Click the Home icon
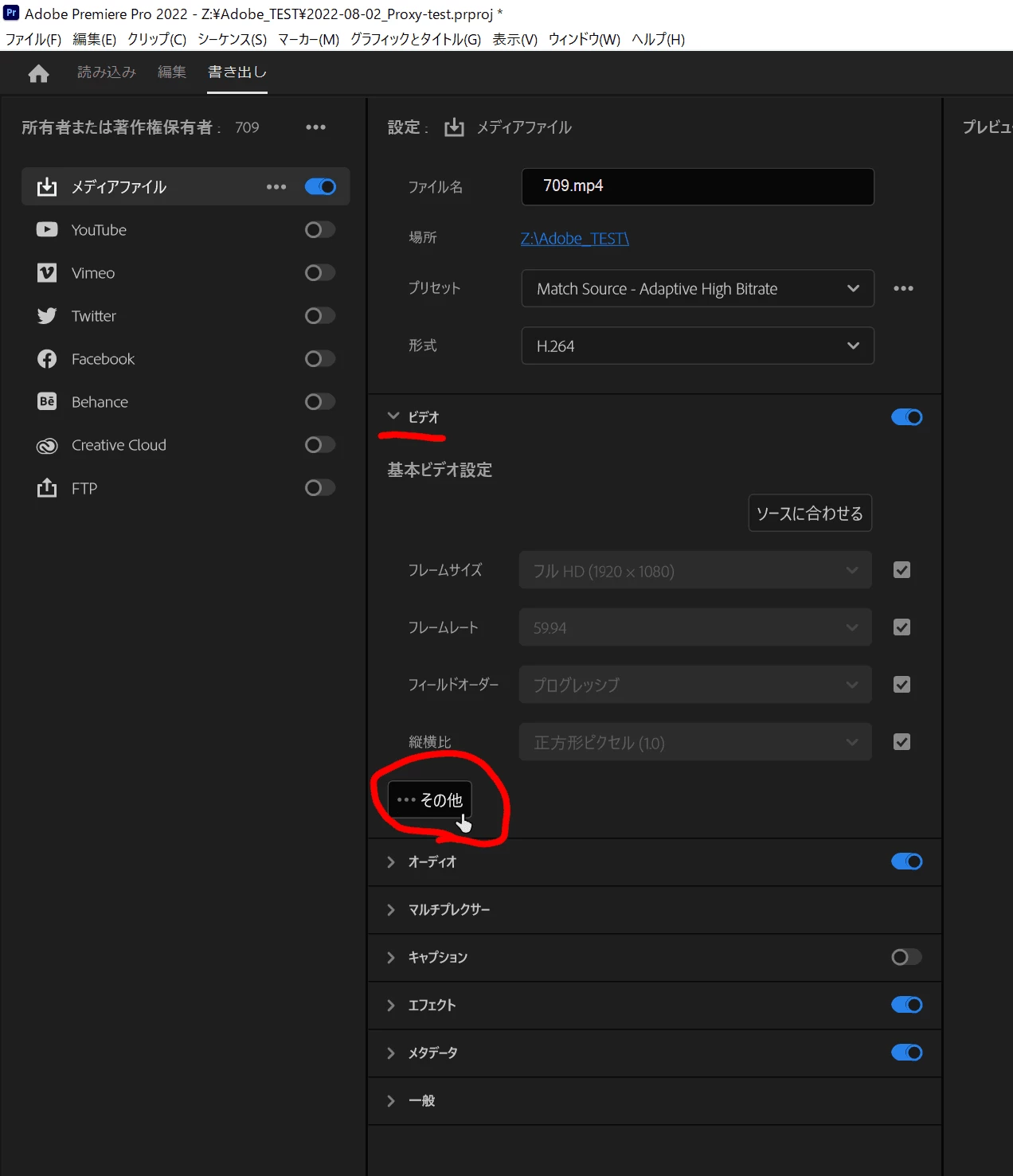The width and height of the screenshot is (1013, 1176). pyautogui.click(x=38, y=73)
